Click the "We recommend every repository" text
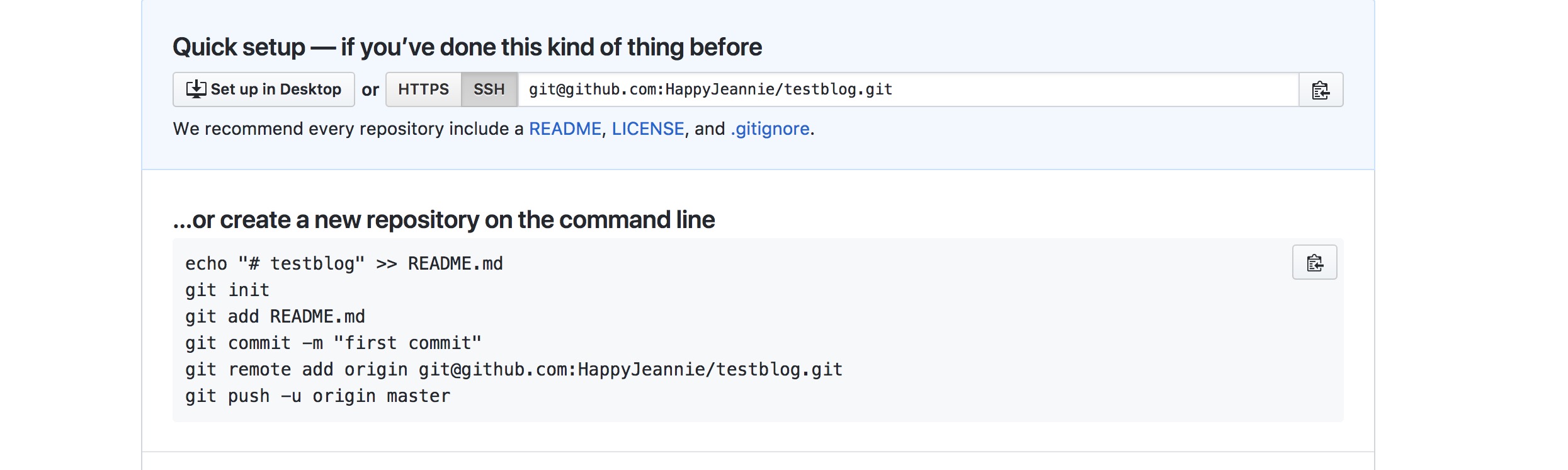Screen dimensions: 1568x470 [348, 129]
